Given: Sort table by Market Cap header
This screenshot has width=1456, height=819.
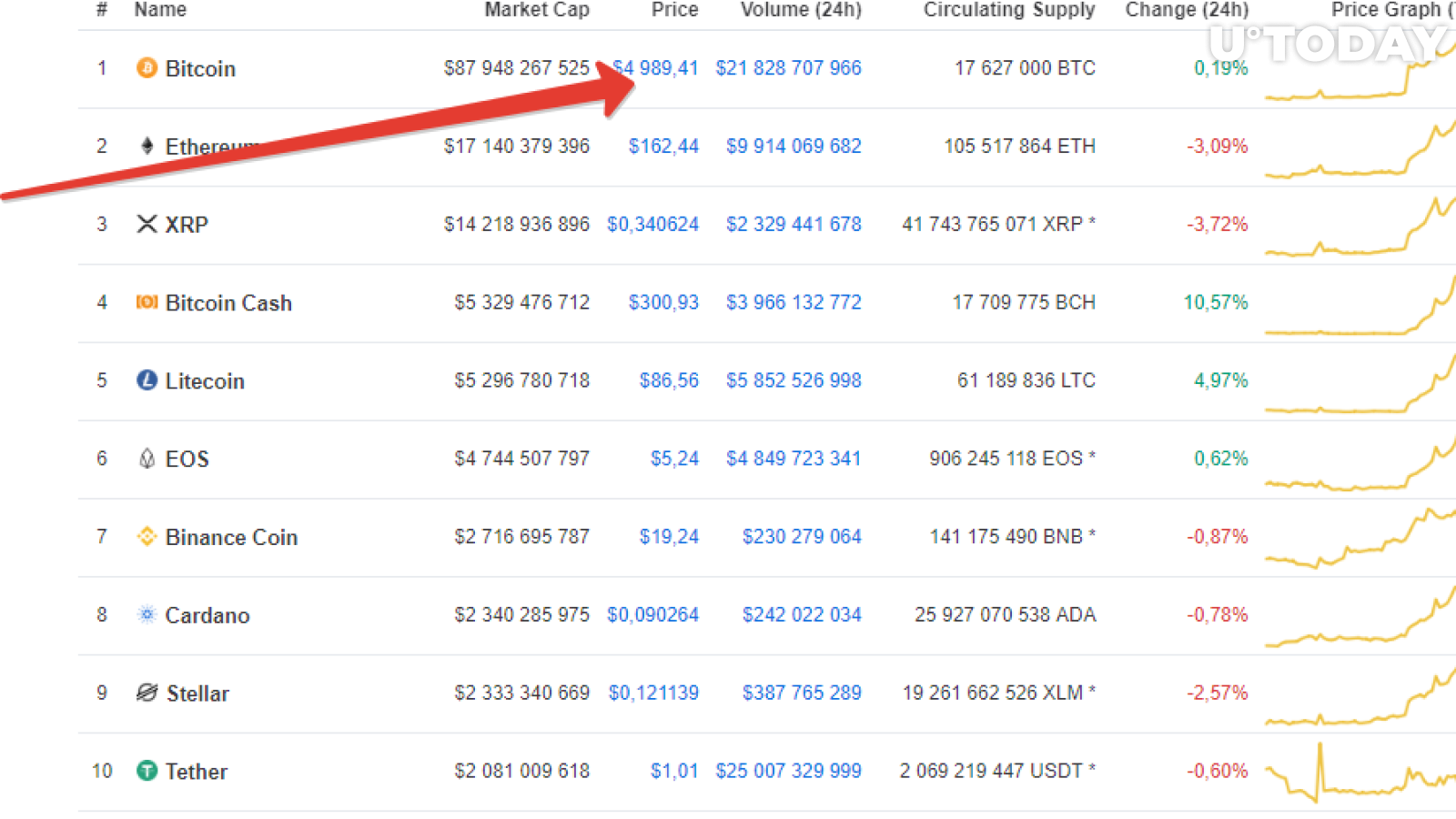Looking at the screenshot, I should click(537, 9).
